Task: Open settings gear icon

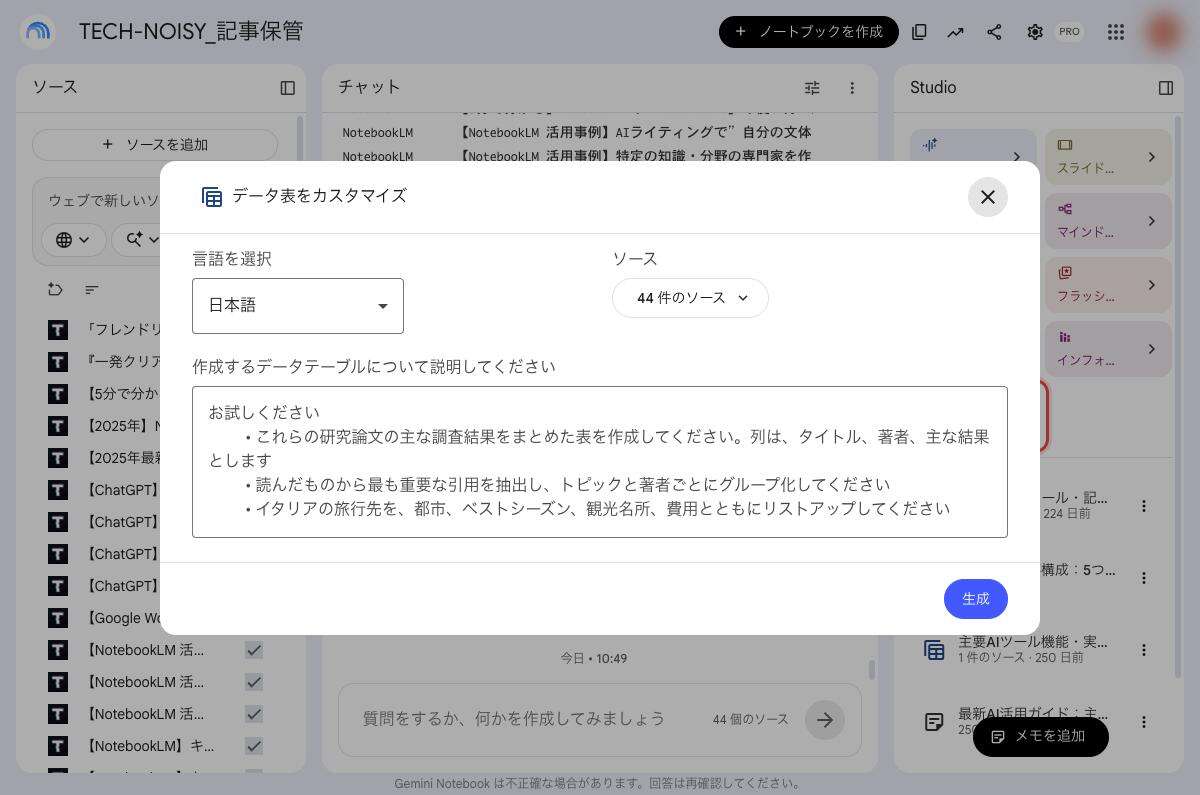Action: [x=1035, y=32]
